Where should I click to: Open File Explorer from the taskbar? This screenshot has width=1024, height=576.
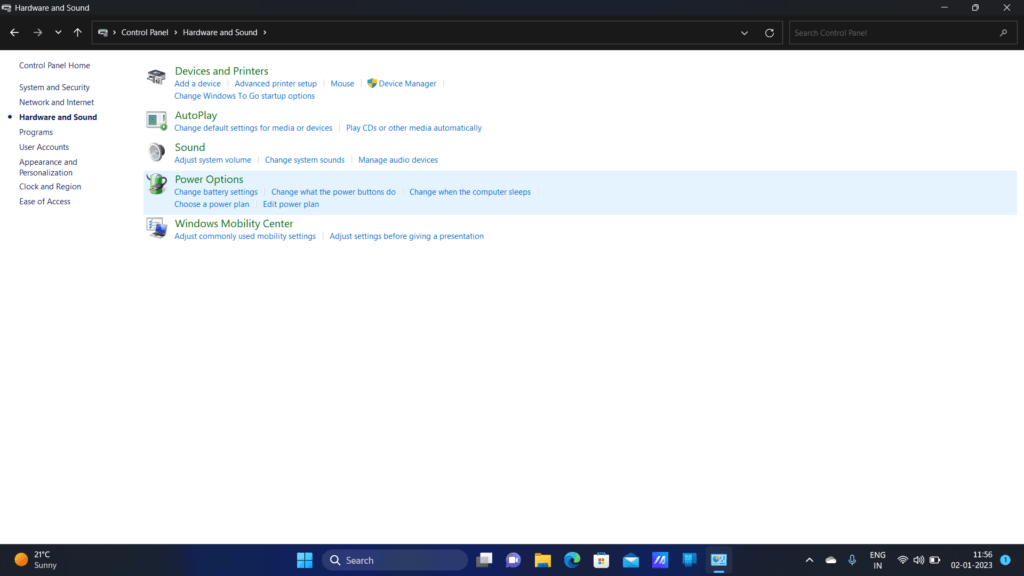(x=543, y=560)
